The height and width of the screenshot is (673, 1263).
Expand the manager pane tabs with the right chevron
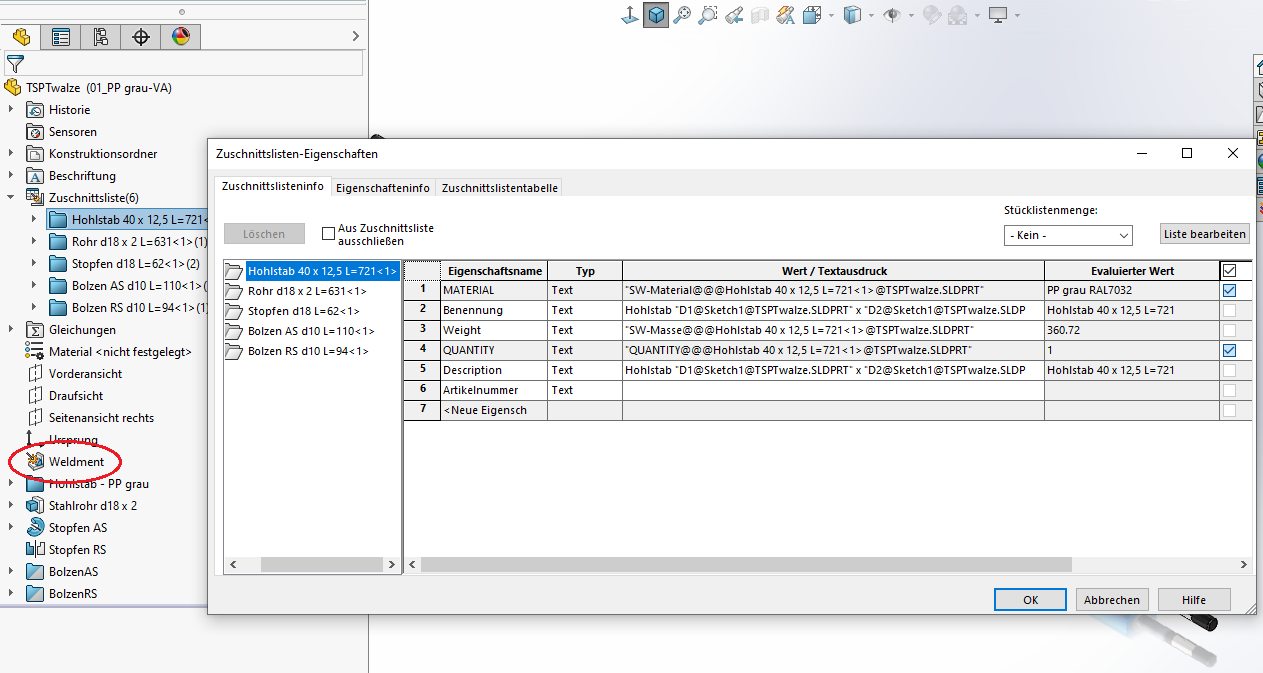(x=356, y=37)
